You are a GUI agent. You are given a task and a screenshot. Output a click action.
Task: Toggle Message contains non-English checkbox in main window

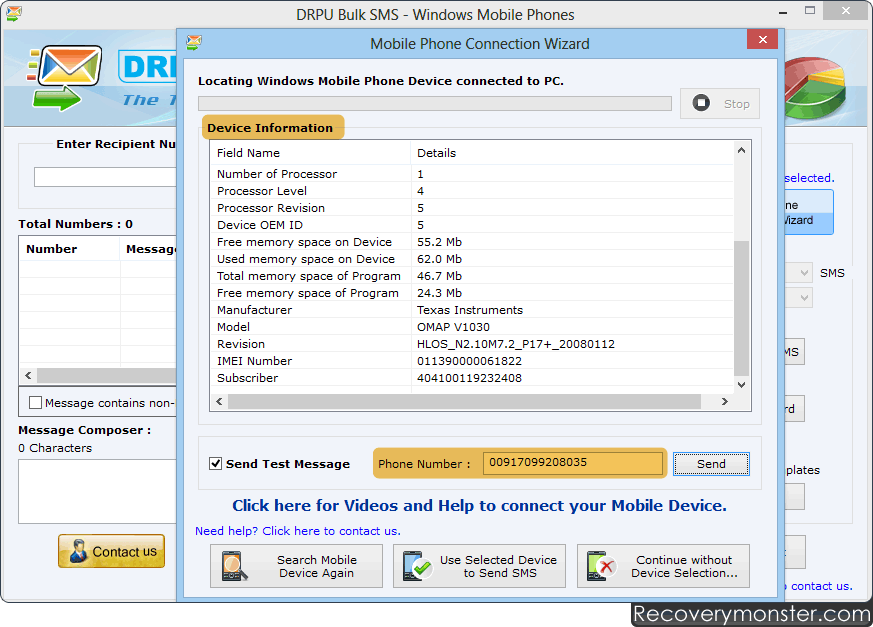[x=35, y=403]
